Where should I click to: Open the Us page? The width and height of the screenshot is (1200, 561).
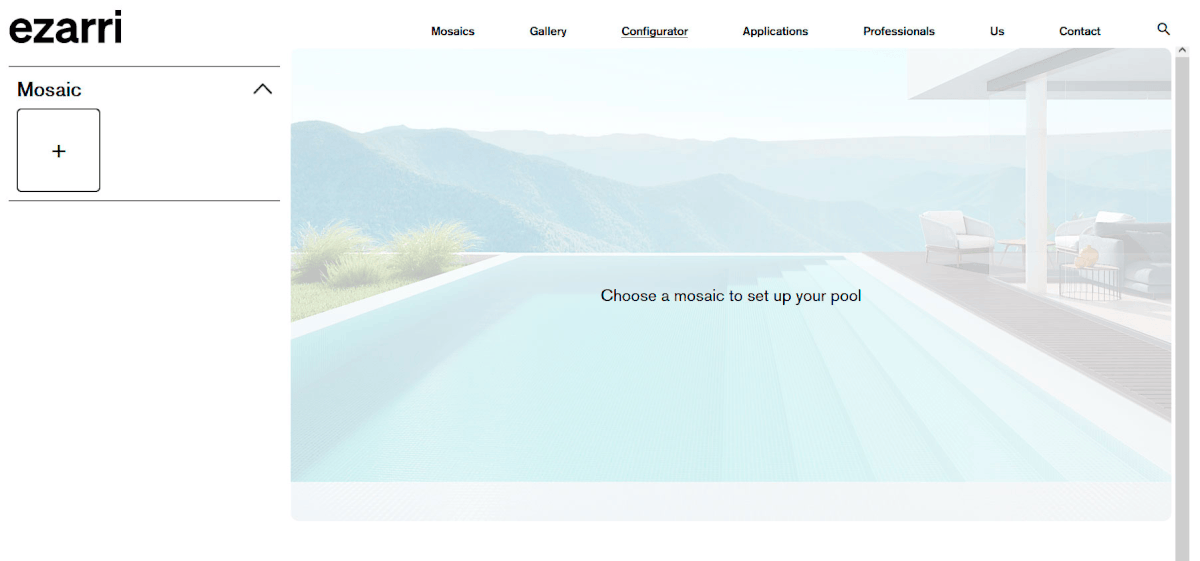[997, 31]
